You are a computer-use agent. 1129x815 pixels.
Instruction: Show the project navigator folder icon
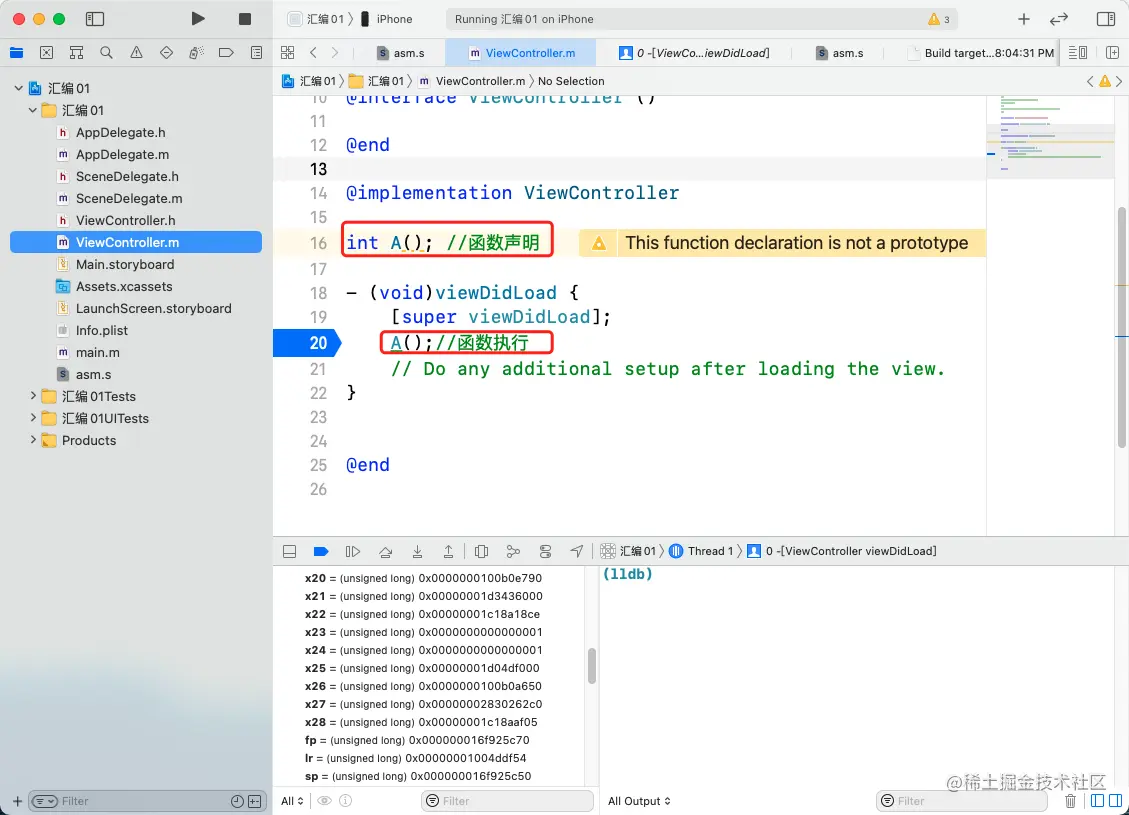click(17, 53)
